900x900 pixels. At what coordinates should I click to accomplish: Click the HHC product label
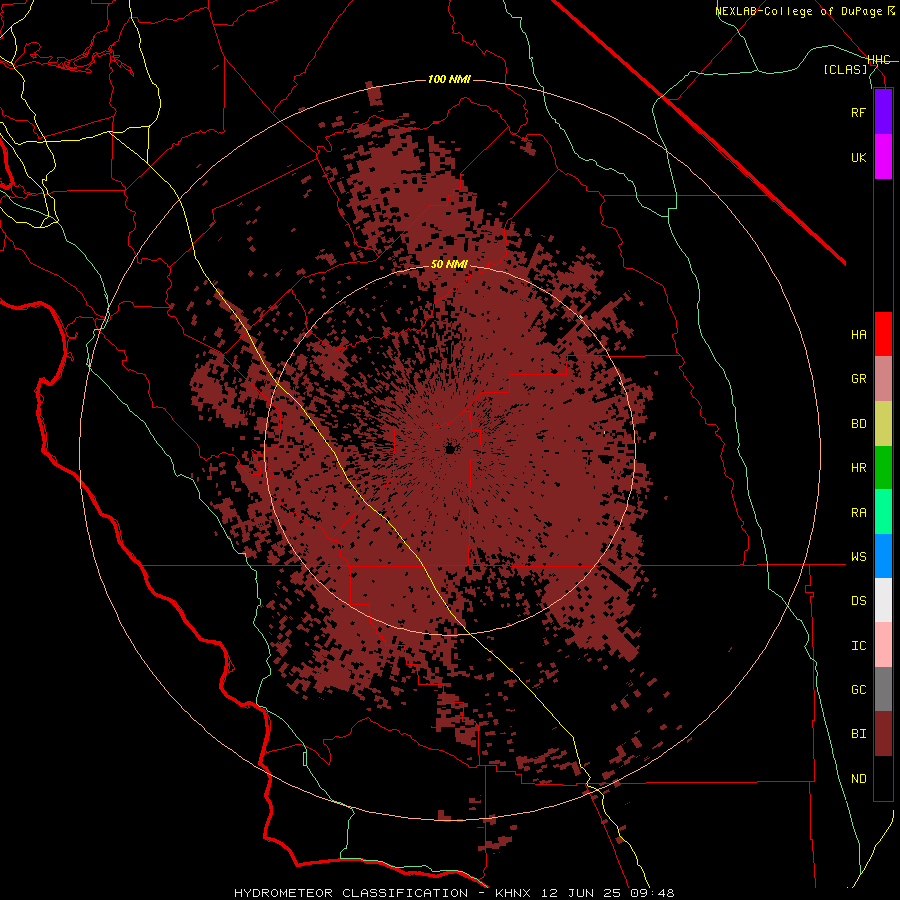tap(878, 60)
